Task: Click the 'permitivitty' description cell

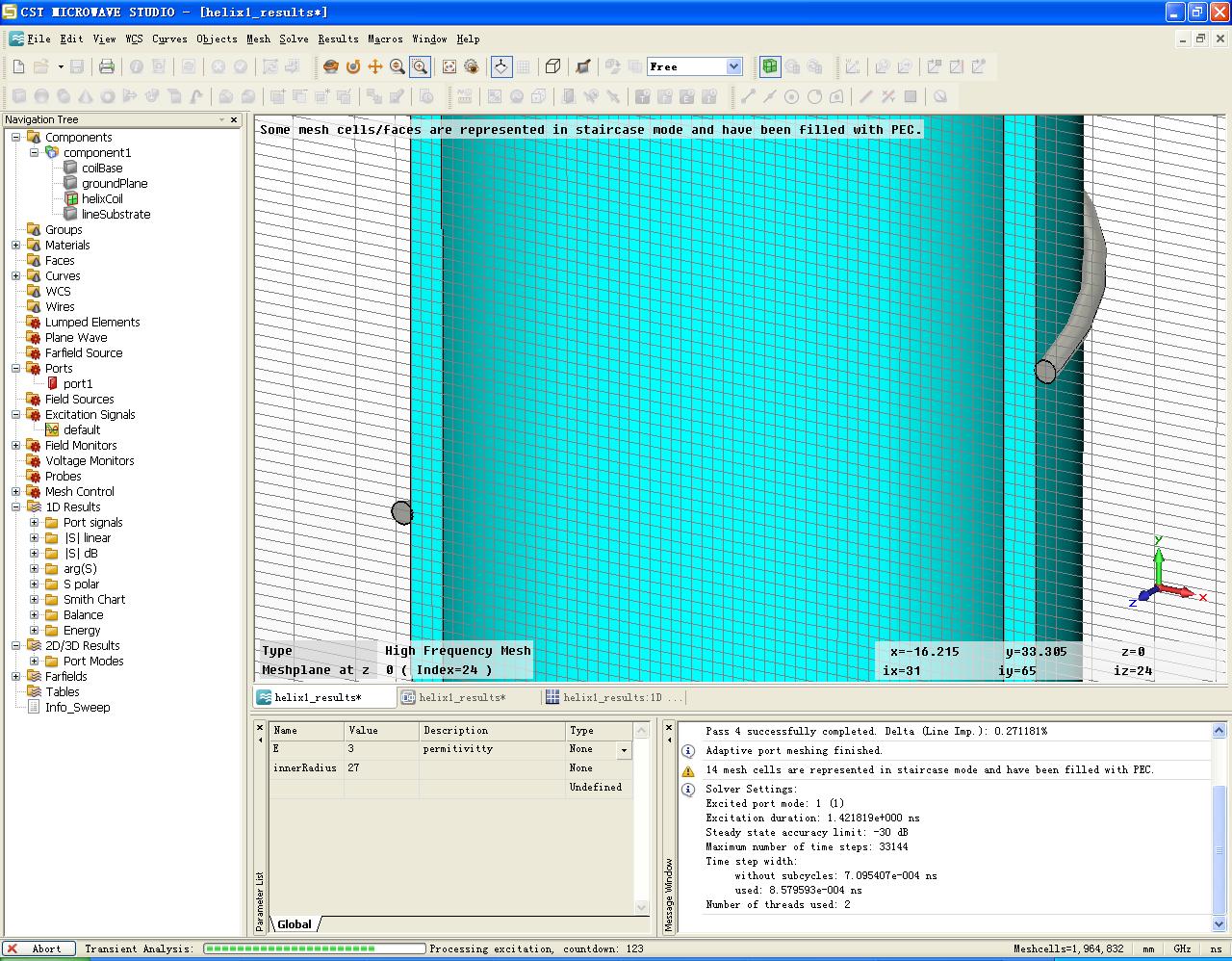Action: (x=492, y=749)
